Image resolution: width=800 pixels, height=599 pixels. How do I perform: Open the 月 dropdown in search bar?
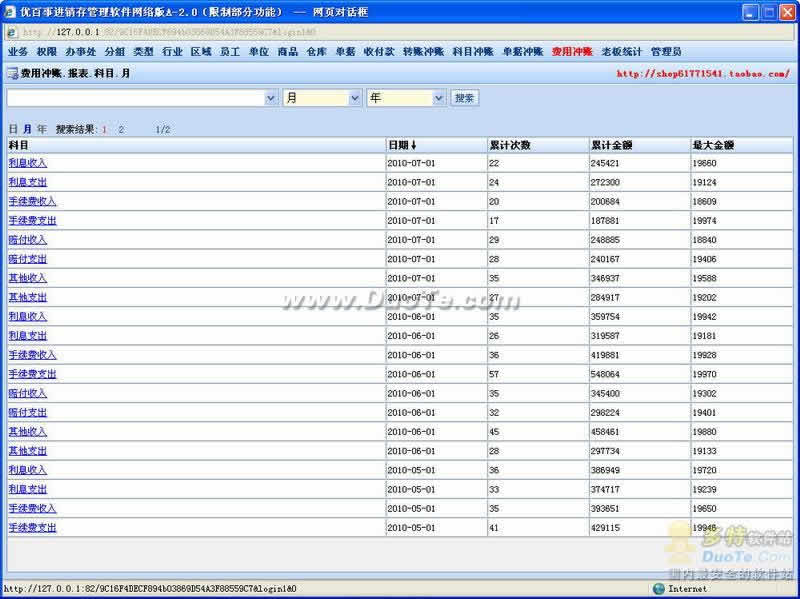point(355,98)
